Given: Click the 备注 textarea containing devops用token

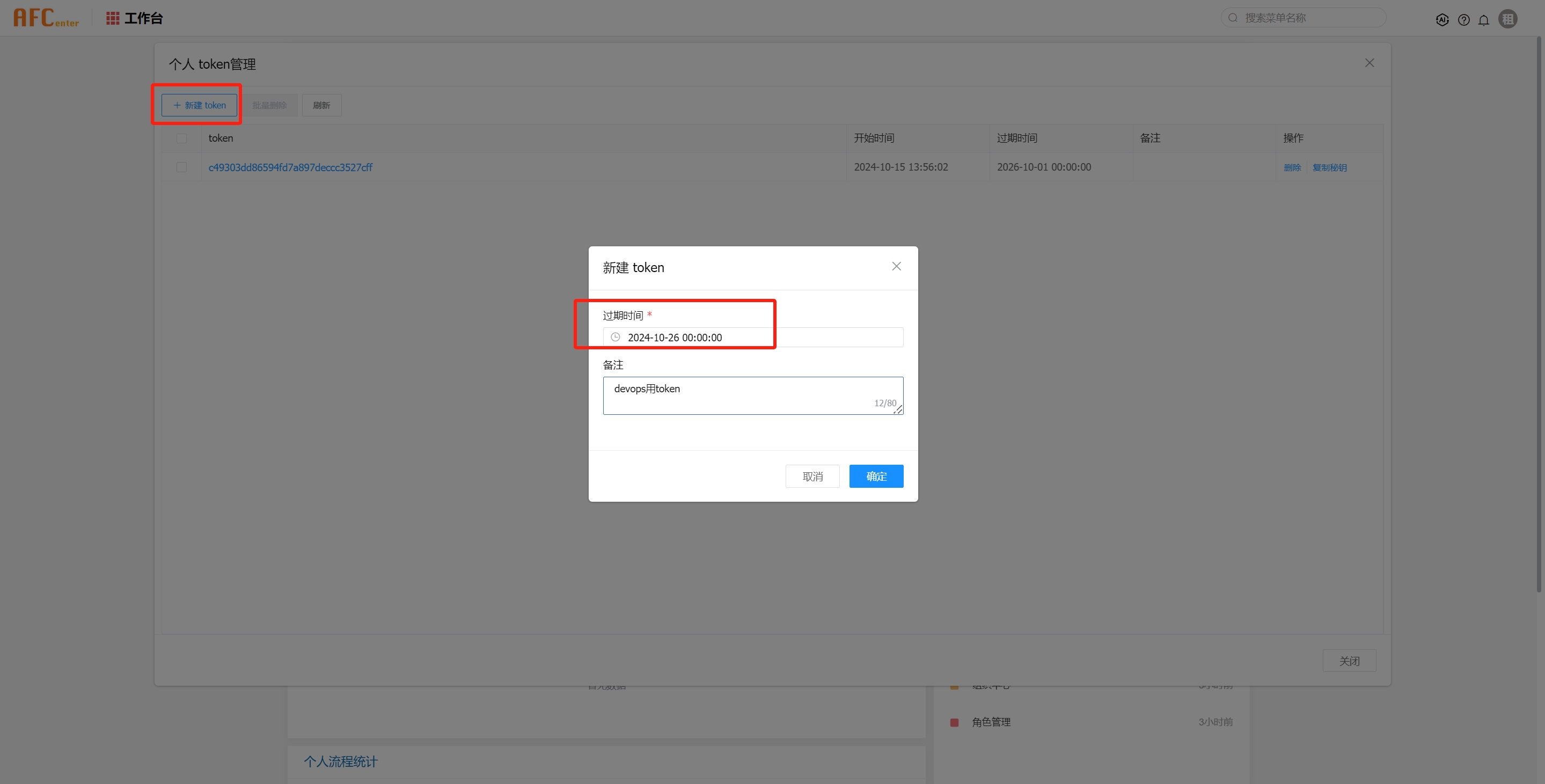Looking at the screenshot, I should pos(753,395).
